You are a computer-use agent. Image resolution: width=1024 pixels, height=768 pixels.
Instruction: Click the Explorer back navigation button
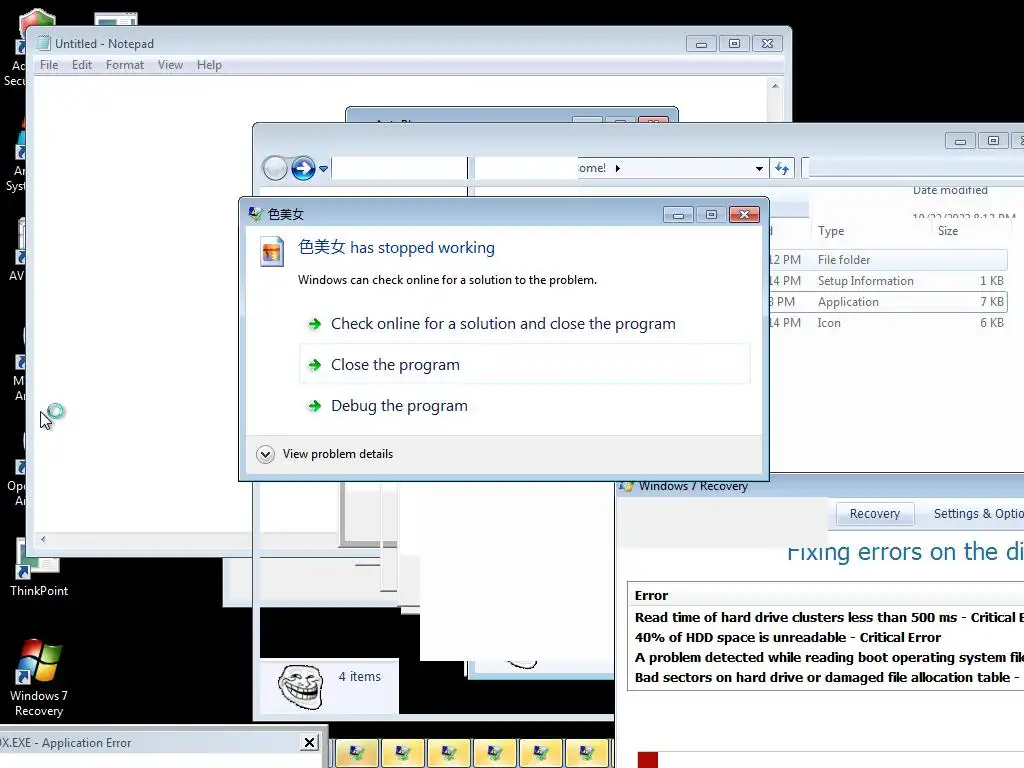(275, 168)
